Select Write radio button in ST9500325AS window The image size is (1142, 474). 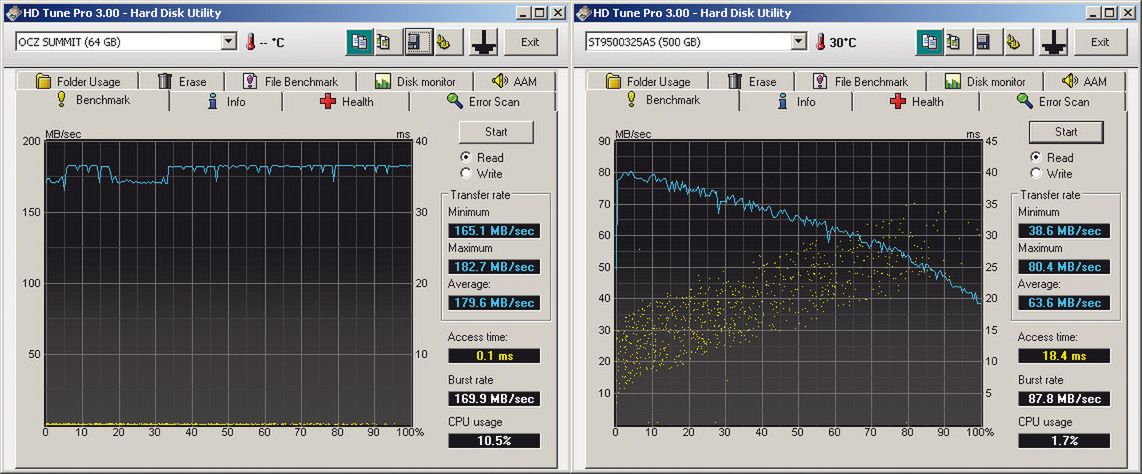[x=1036, y=173]
